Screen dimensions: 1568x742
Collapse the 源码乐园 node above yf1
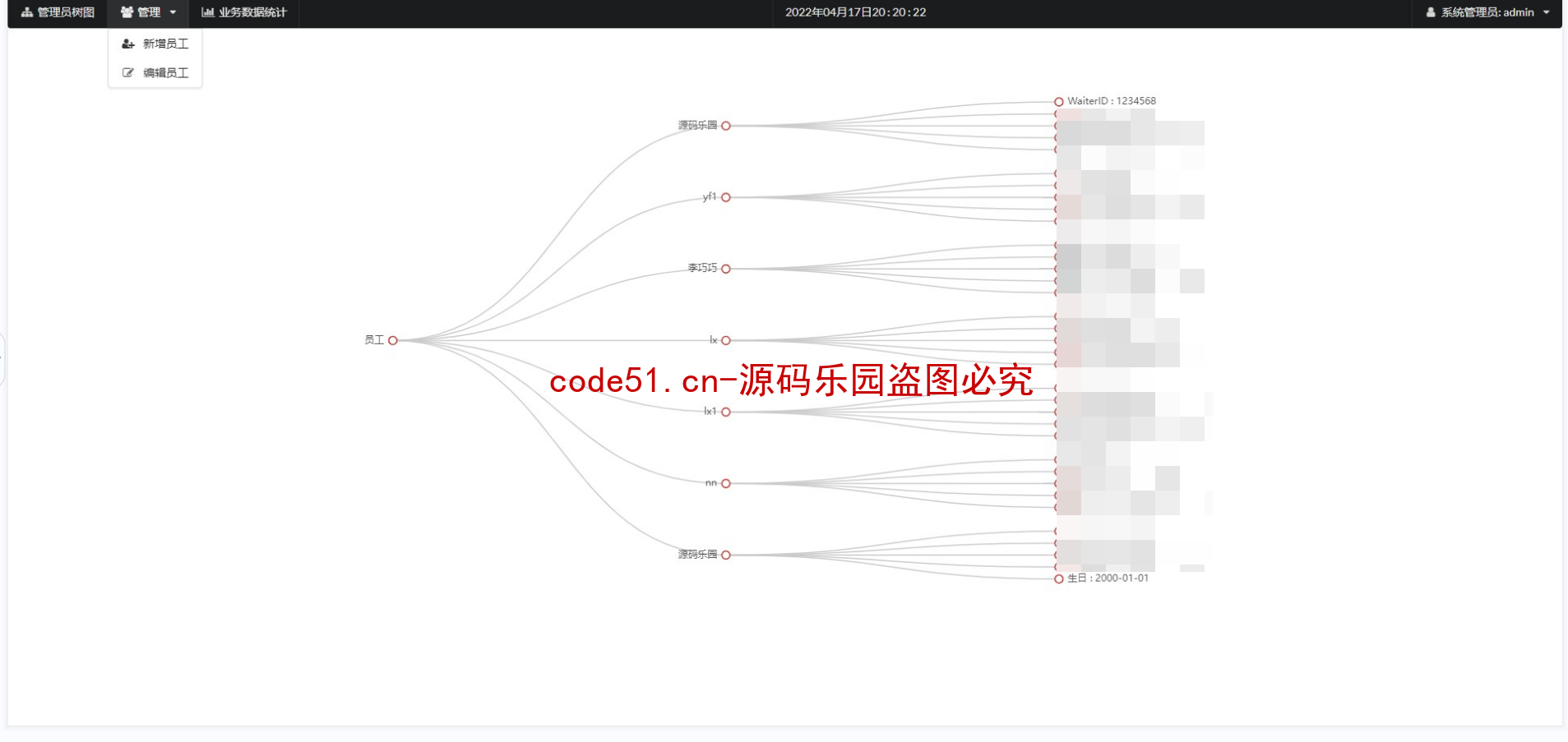click(x=726, y=126)
